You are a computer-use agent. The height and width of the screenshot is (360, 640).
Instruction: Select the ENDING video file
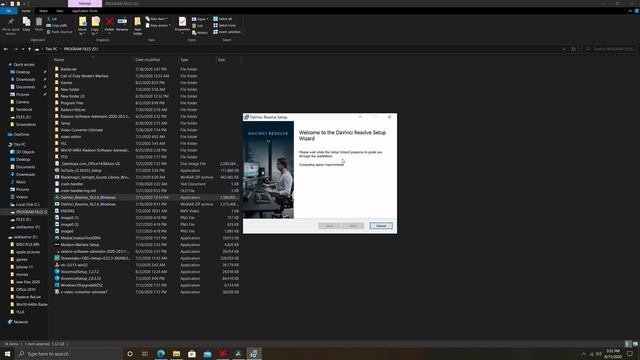(x=67, y=211)
